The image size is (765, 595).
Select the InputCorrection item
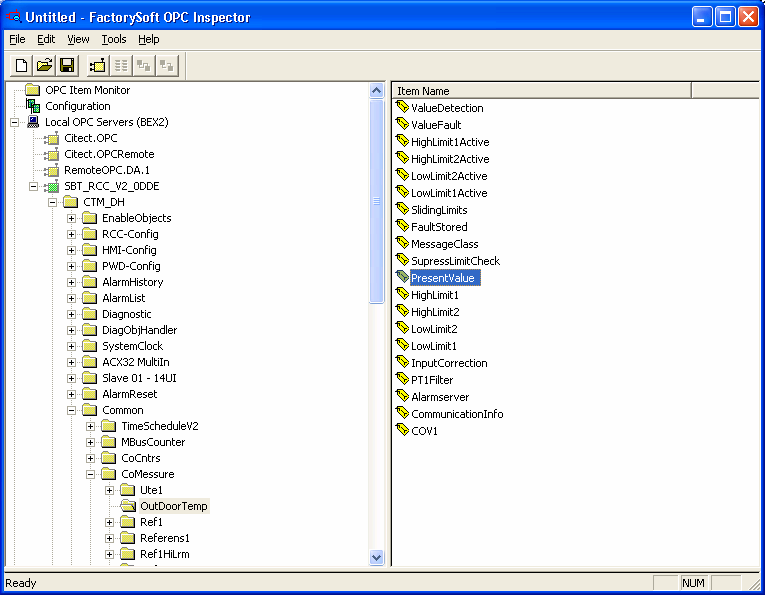[449, 363]
